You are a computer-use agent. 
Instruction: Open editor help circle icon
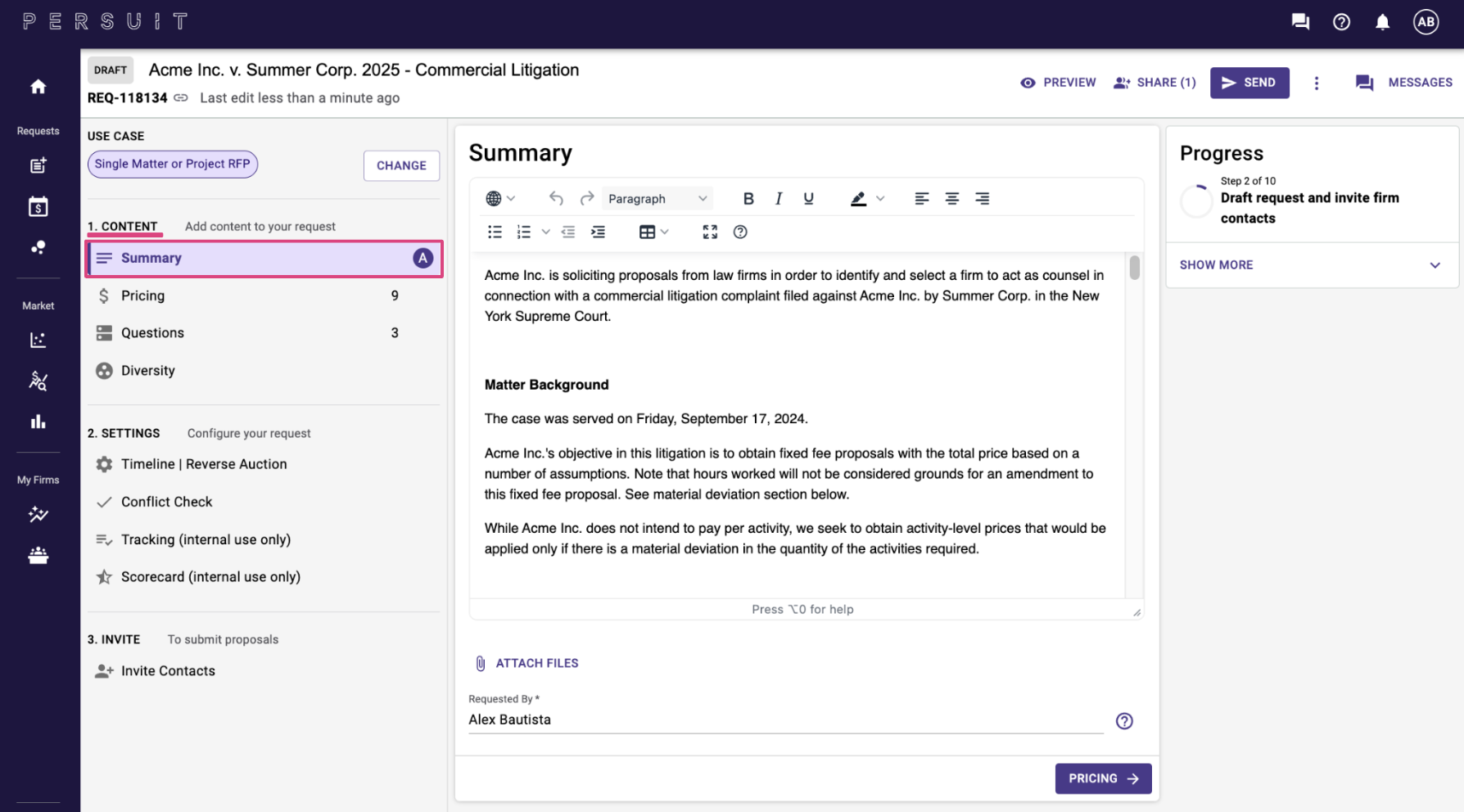[x=740, y=232]
